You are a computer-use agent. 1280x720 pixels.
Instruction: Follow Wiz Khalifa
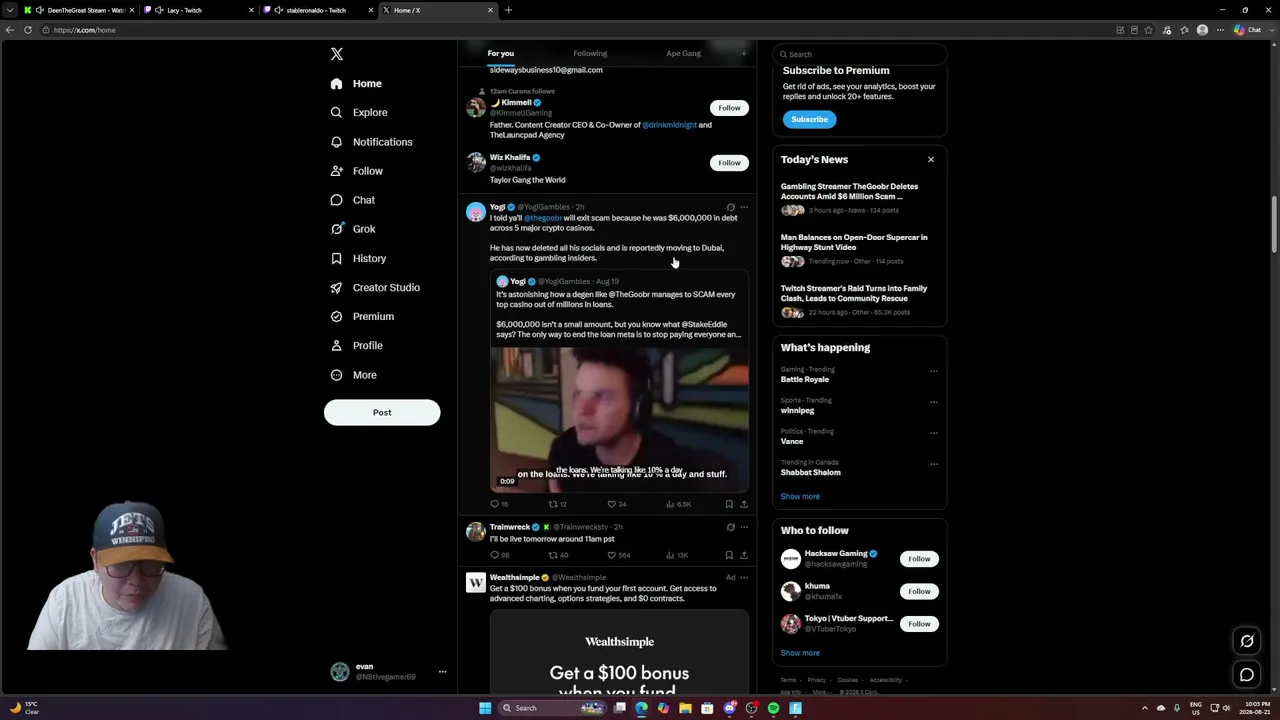[729, 163]
